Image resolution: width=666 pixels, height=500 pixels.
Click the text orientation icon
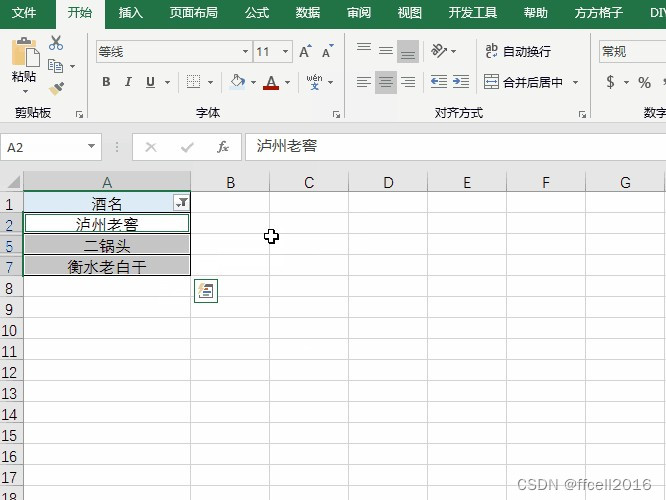click(439, 51)
